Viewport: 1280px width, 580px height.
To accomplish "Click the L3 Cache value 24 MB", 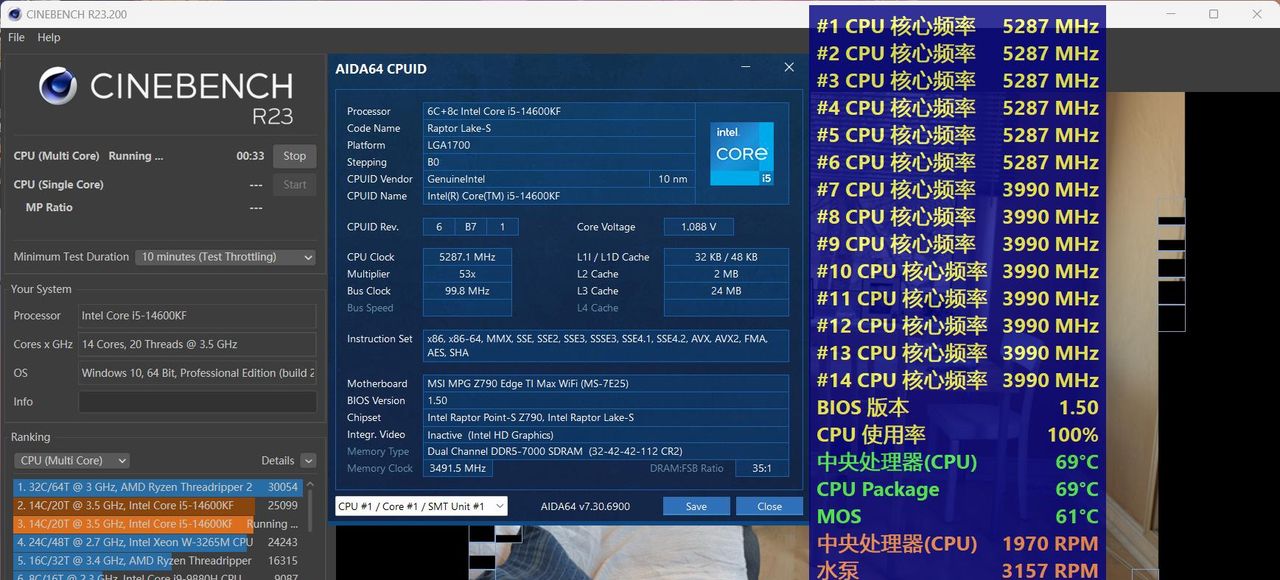I will (x=726, y=291).
